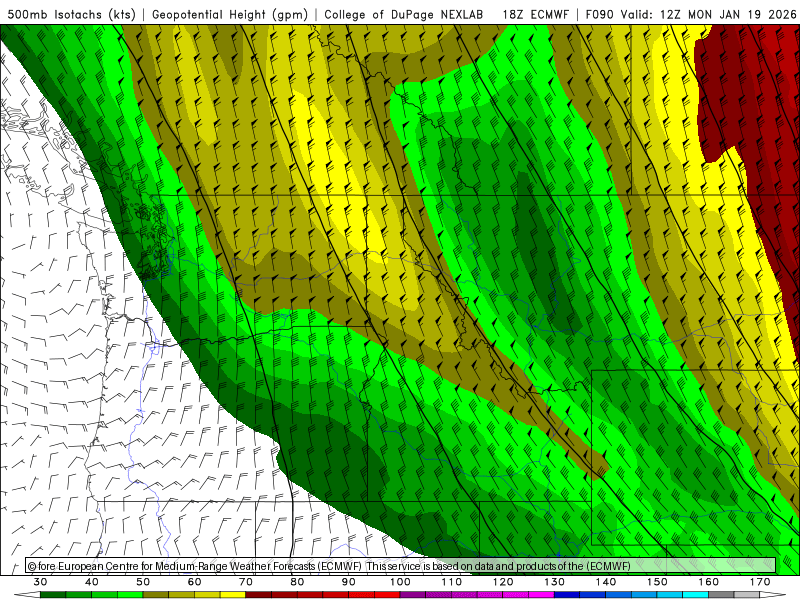Click the legend label 70
The height and width of the screenshot is (600, 800).
[x=246, y=582]
